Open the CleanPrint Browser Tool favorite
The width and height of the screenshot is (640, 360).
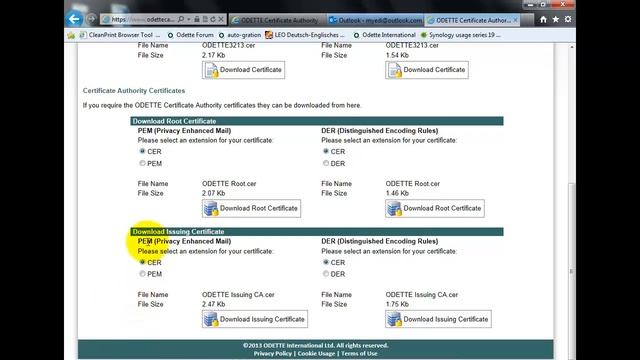pos(120,35)
